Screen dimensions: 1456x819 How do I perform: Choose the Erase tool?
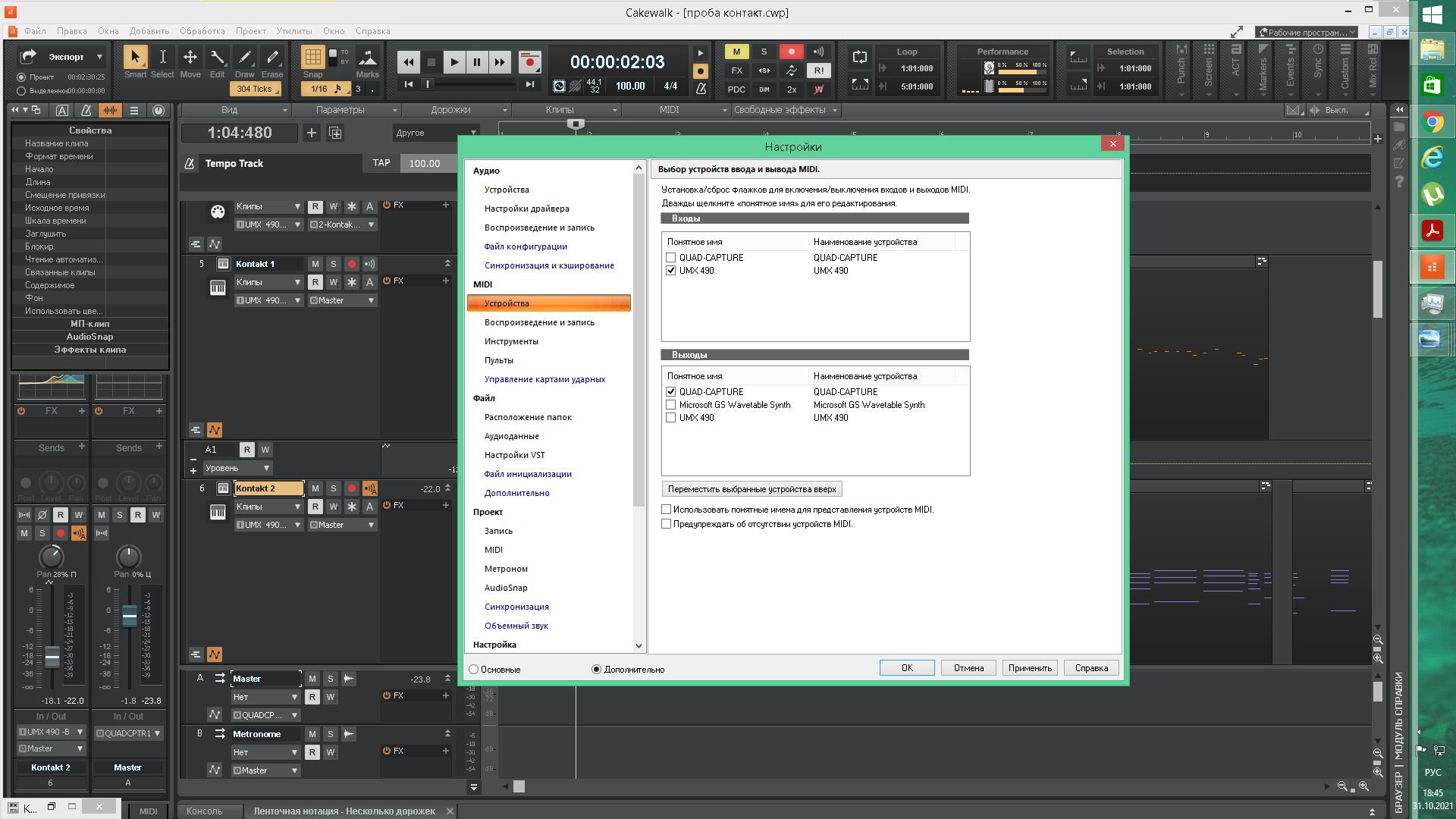[272, 58]
